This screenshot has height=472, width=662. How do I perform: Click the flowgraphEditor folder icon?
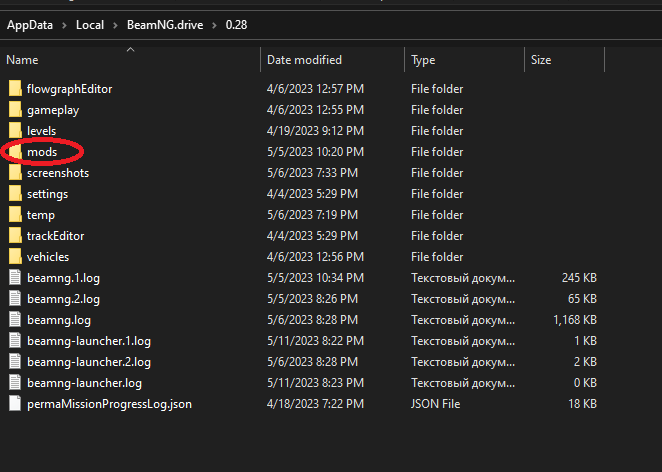(15, 89)
